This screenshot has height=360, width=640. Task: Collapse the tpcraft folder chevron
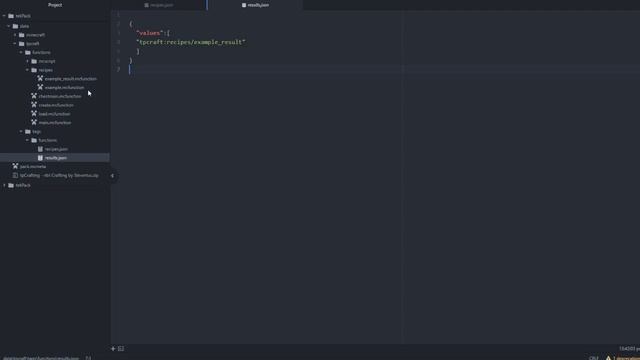pos(15,44)
